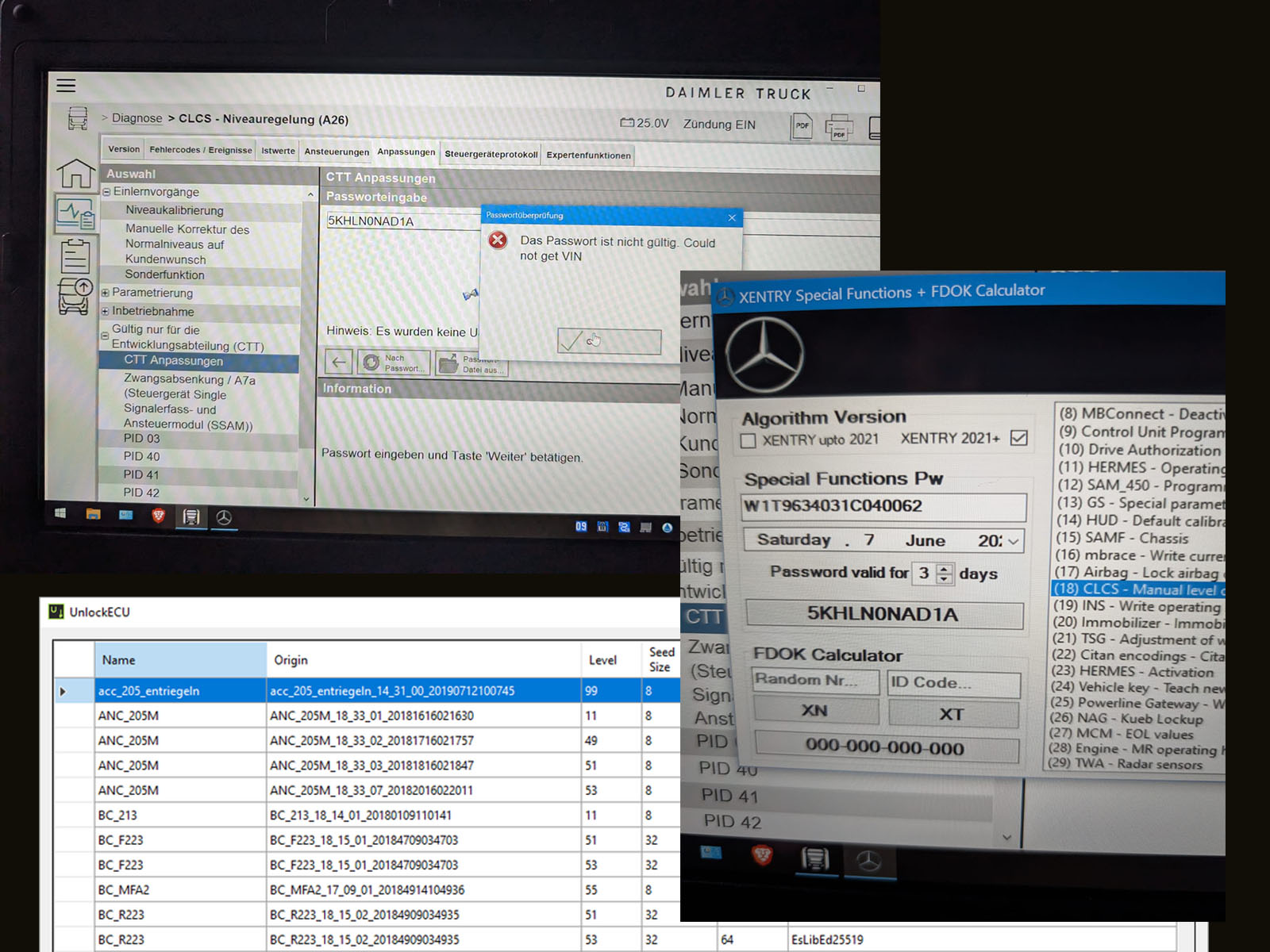Uncheck the XENTRY 2021+ checkbox

click(1019, 438)
